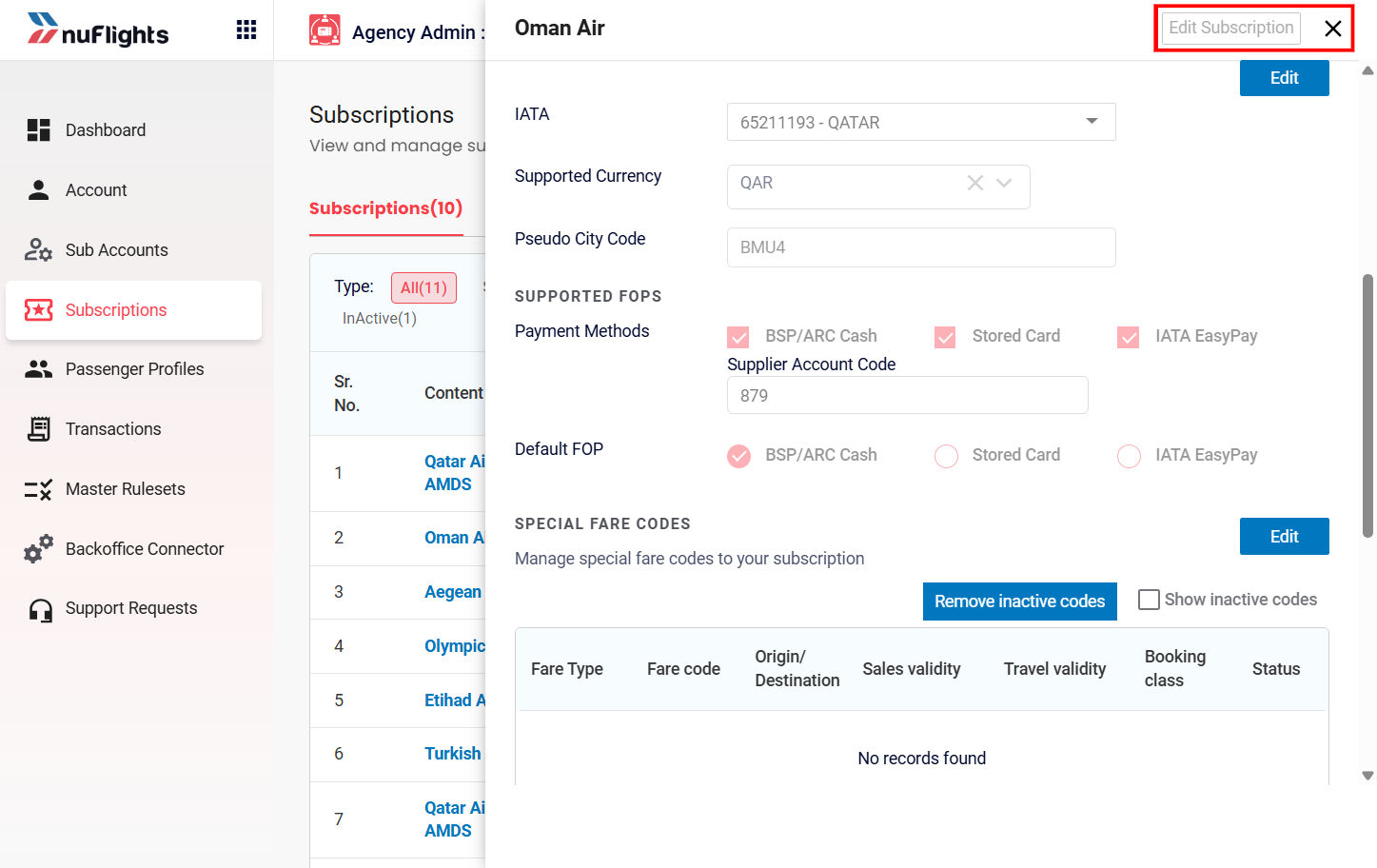Click the Passenger Profiles icon
This screenshot has width=1377, height=868.
tap(38, 369)
